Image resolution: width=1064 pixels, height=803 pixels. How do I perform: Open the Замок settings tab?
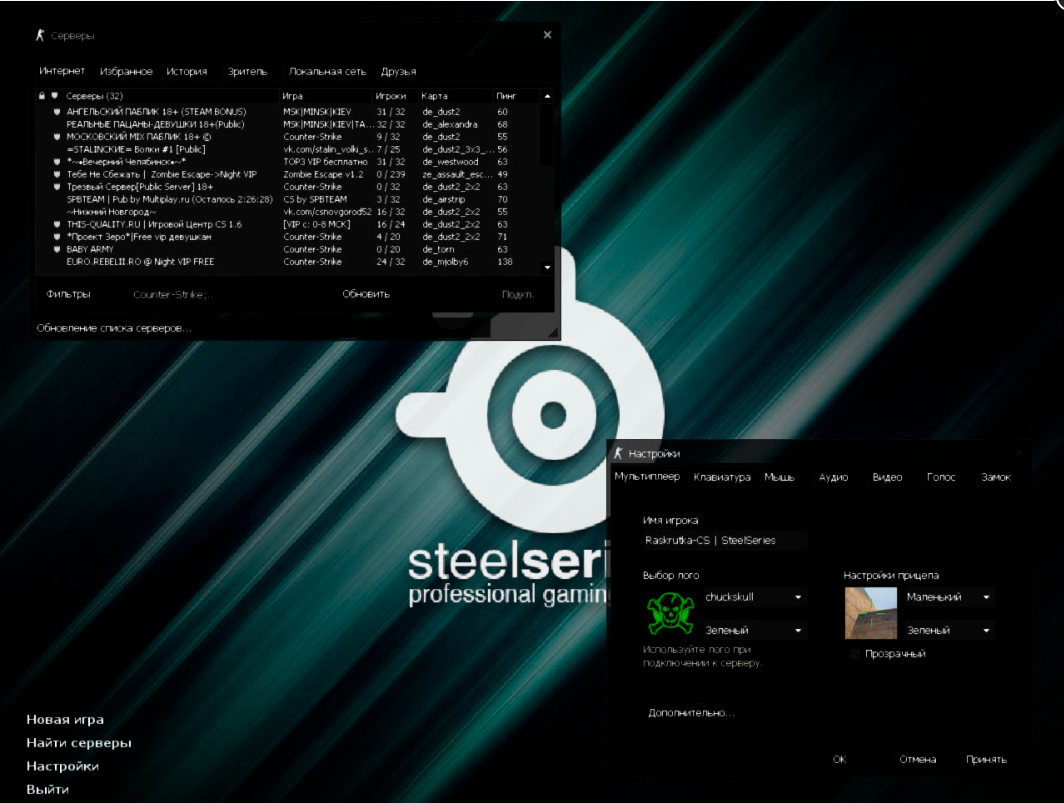coord(996,477)
